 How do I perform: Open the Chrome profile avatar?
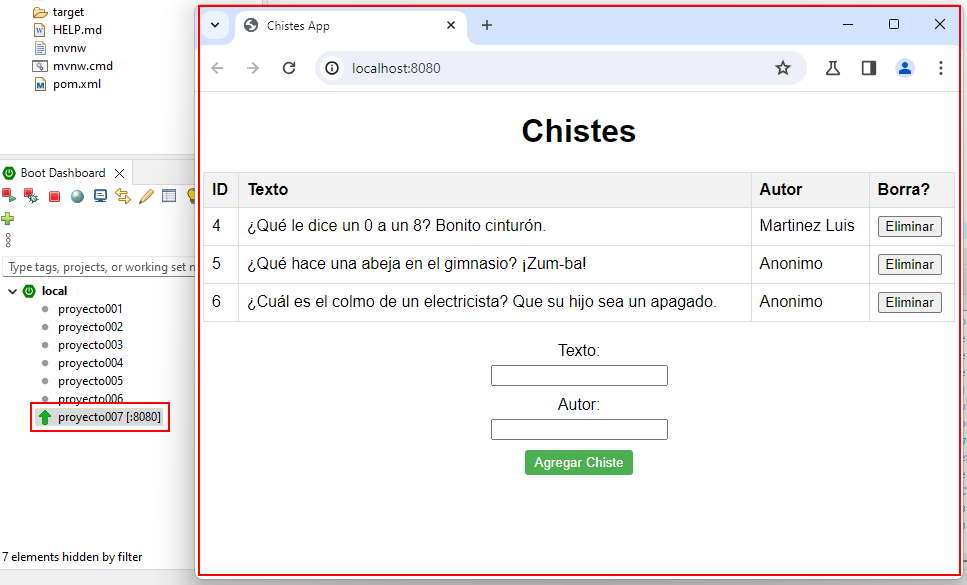(905, 68)
